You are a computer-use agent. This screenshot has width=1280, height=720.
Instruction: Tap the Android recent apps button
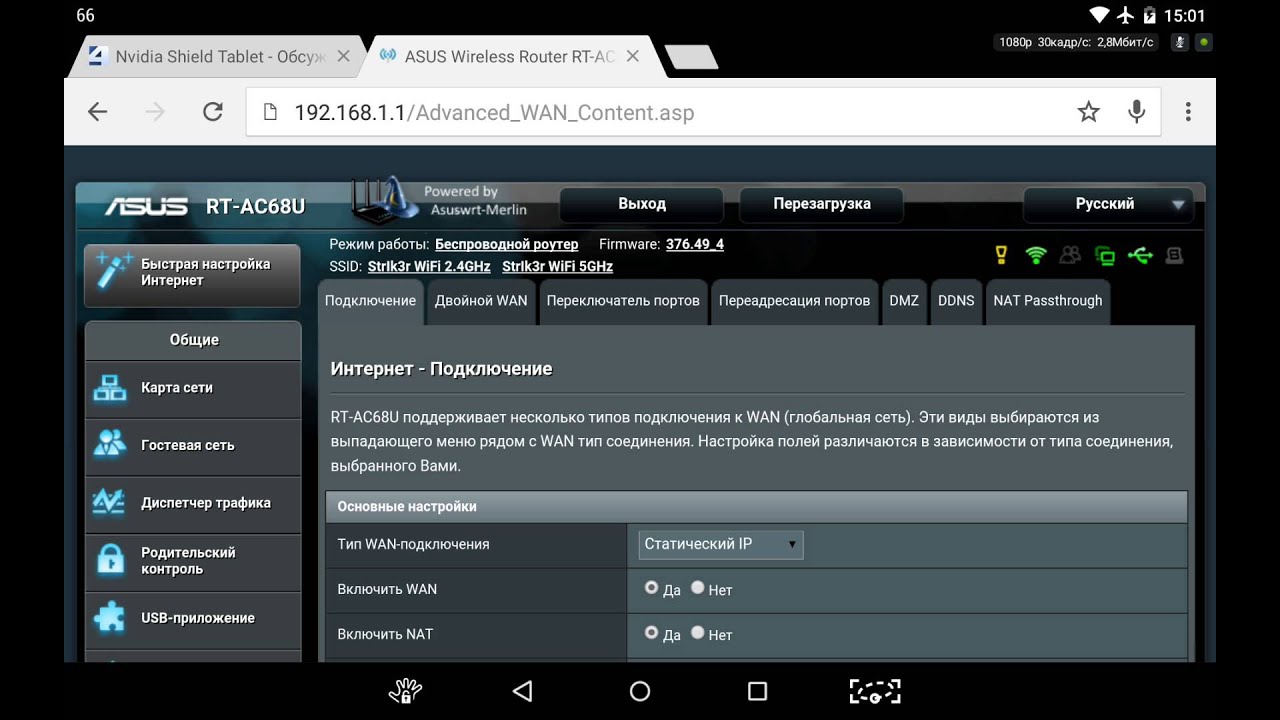758,691
